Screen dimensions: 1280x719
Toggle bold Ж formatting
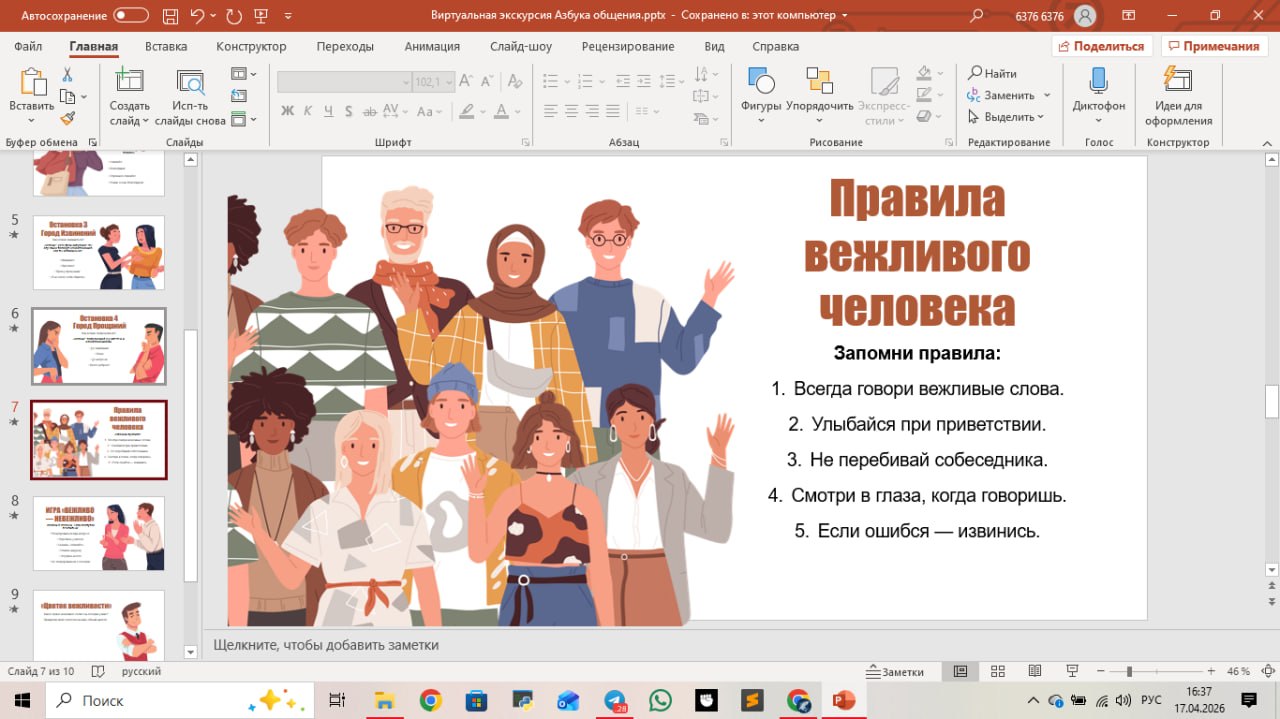click(288, 111)
